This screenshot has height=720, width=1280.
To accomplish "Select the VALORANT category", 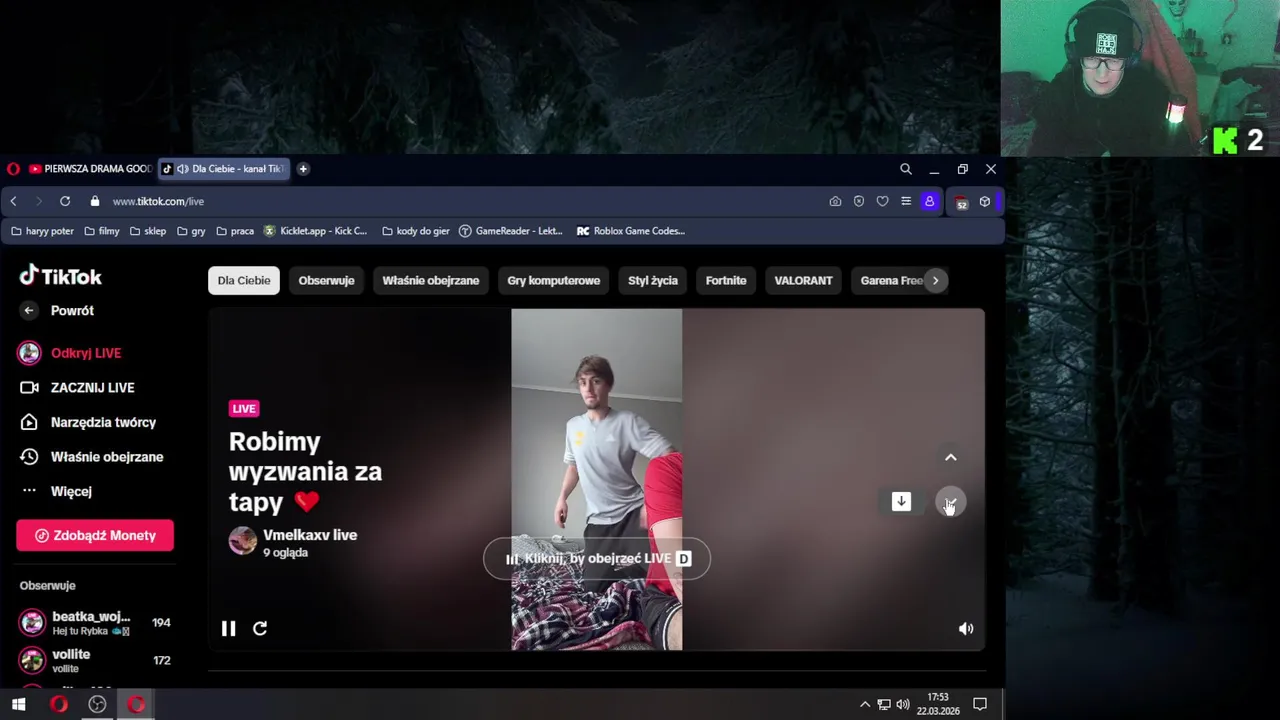I will (x=803, y=280).
